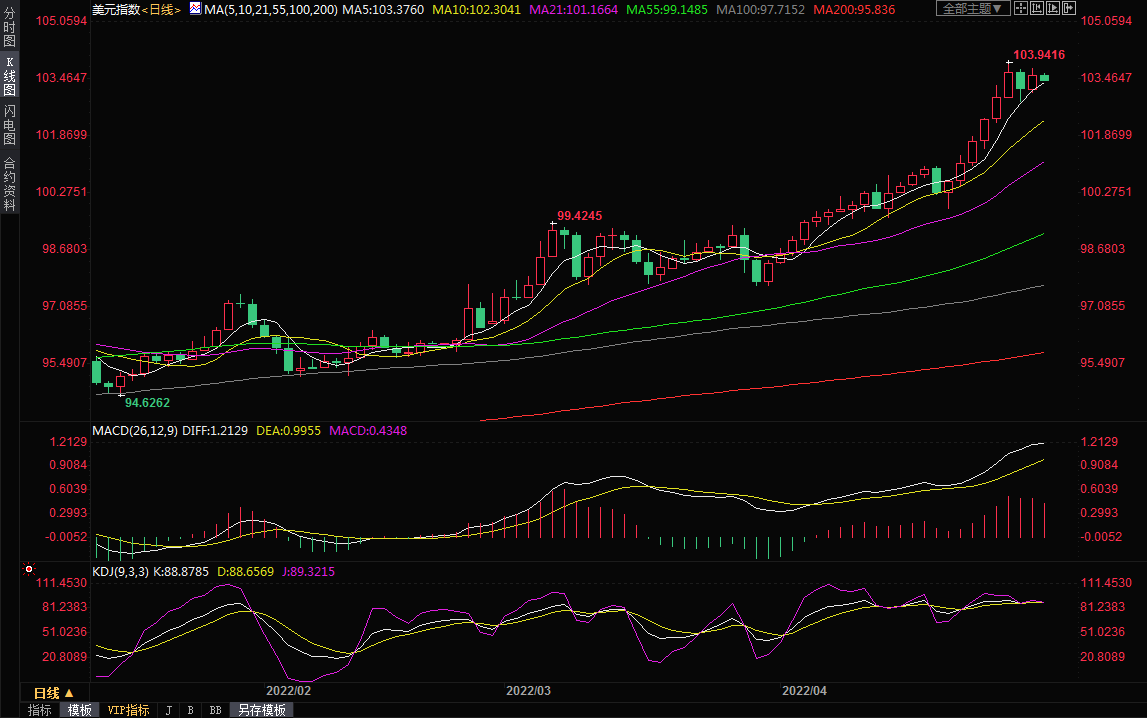Click the MACD(26,12,9) indicator label
The image size is (1147, 718).
click(x=134, y=431)
